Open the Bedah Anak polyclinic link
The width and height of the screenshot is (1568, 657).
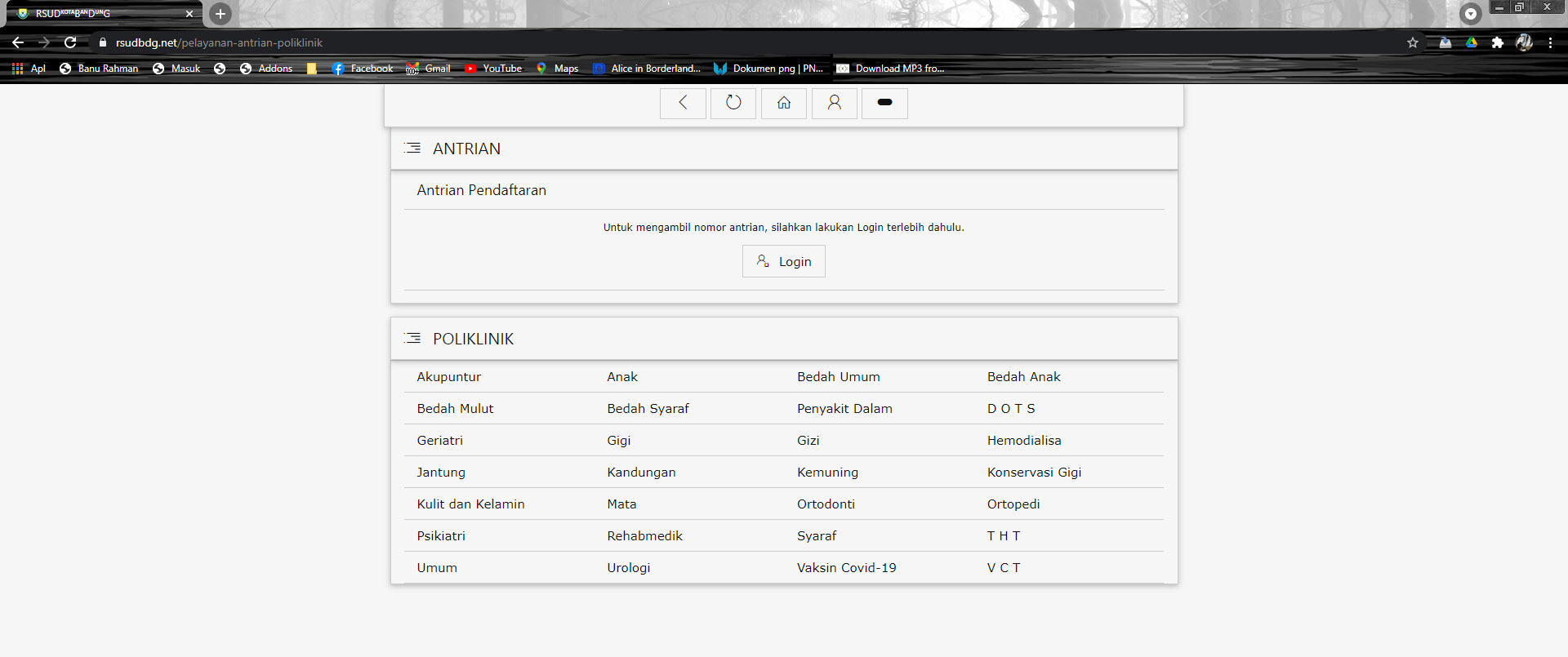[x=1024, y=377]
